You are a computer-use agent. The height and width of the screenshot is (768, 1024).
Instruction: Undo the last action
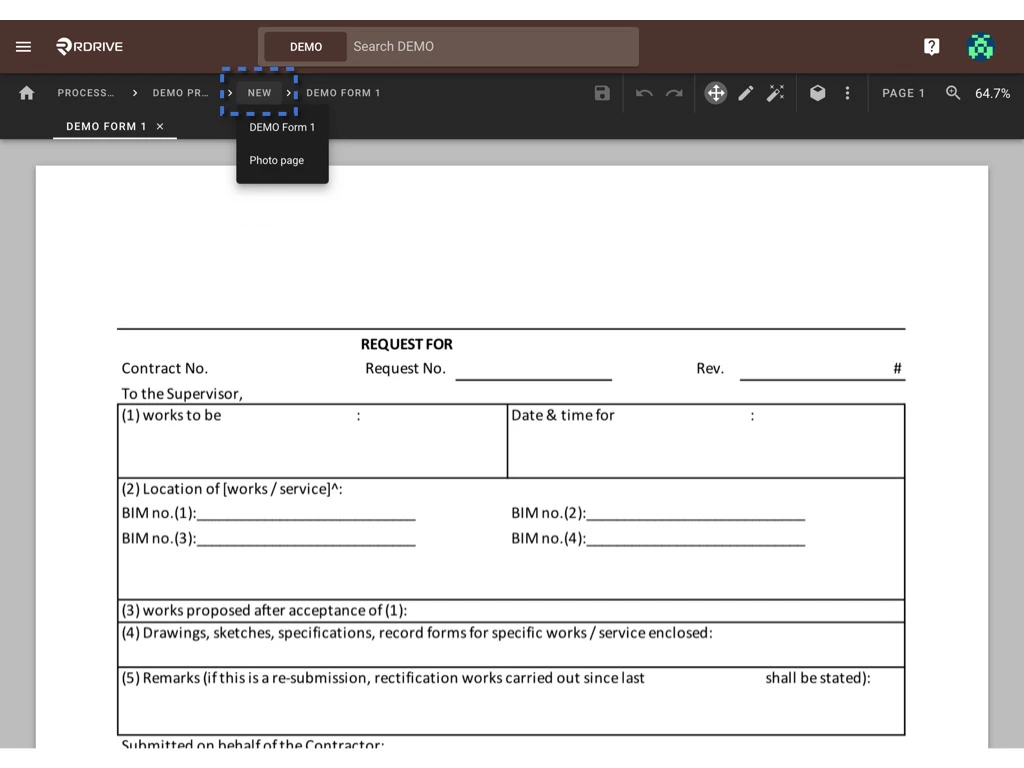click(643, 92)
